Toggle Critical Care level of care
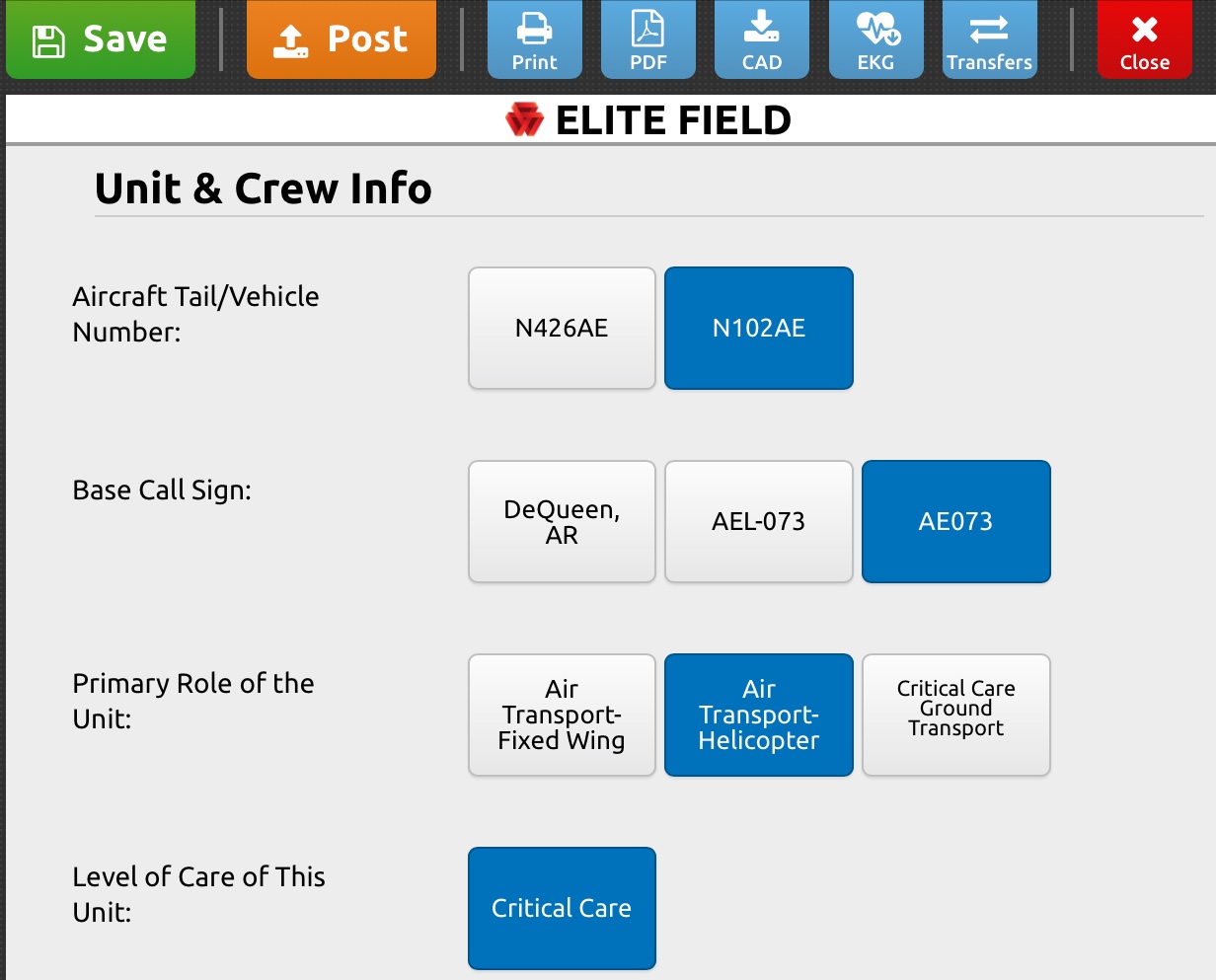The image size is (1216, 980). (x=562, y=908)
